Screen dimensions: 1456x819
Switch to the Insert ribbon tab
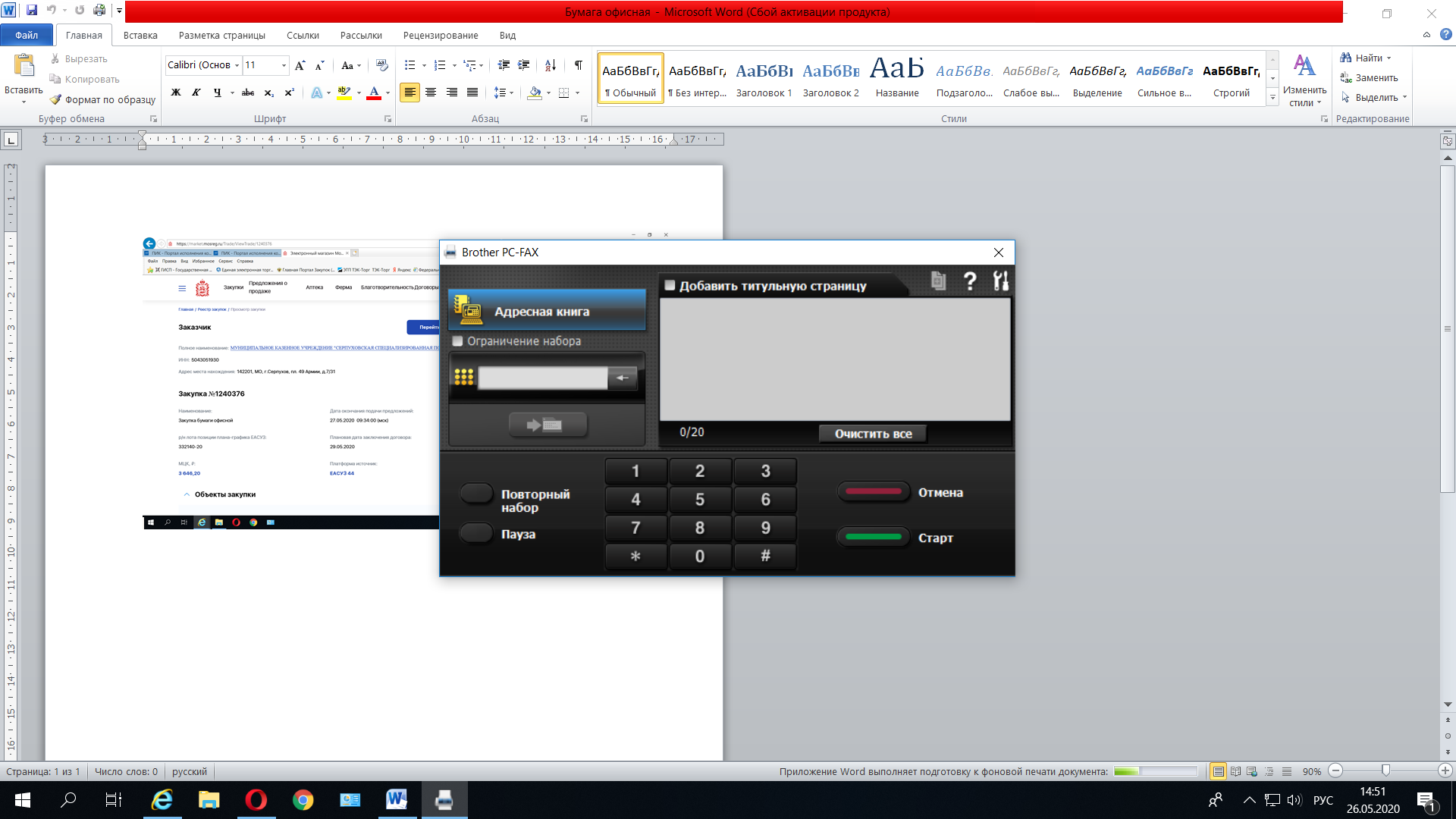tap(140, 35)
